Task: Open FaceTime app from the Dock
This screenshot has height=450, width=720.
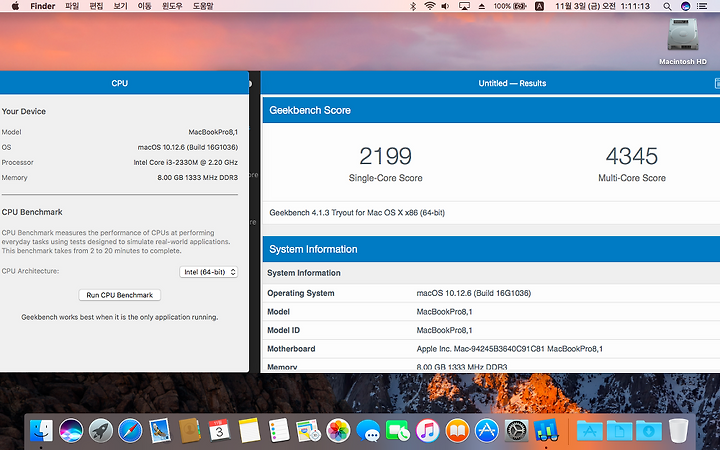Action: coord(398,431)
